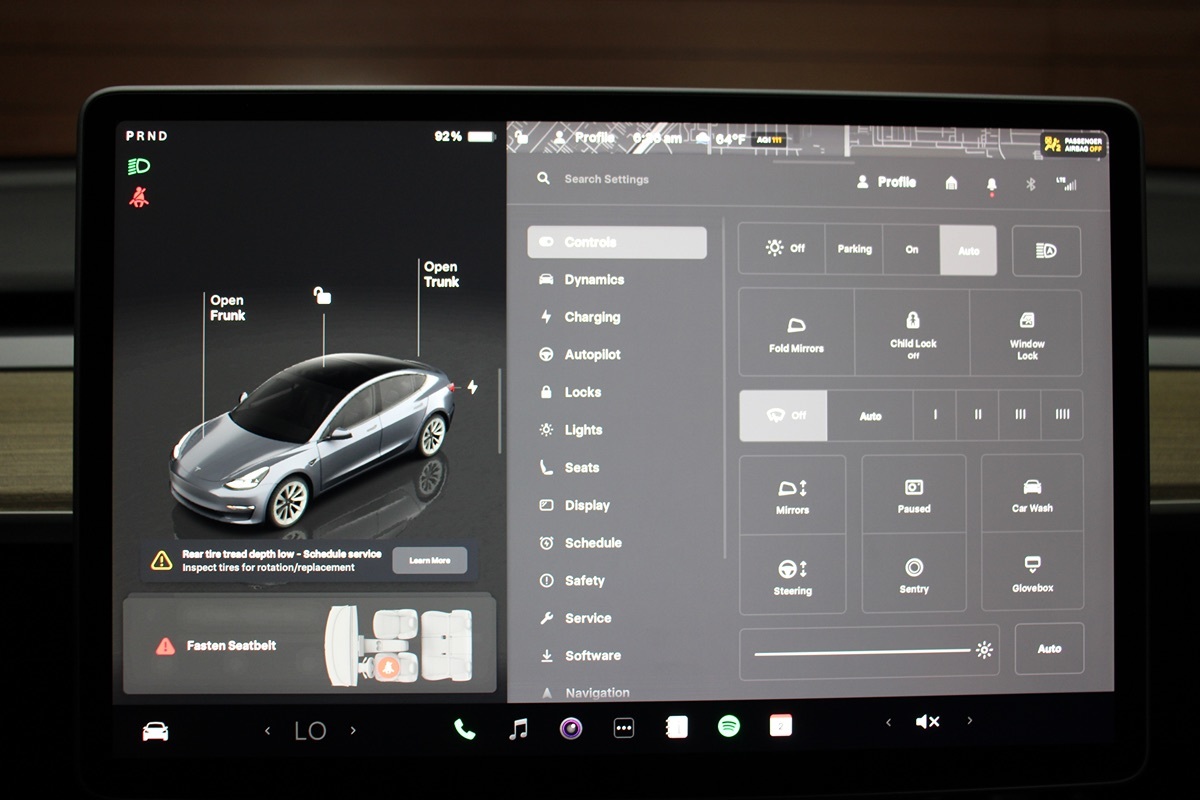Lower volume using the left chevron
The height and width of the screenshot is (800, 1200).
888,722
